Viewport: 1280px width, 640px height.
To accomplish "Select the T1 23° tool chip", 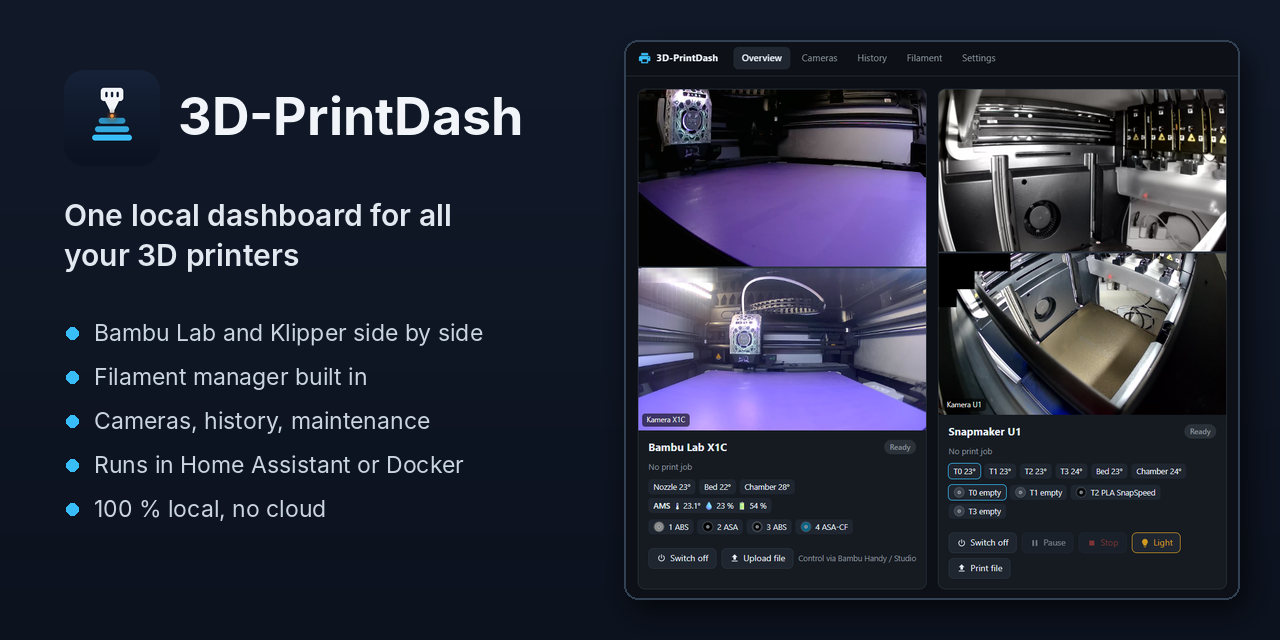I will click(1000, 471).
